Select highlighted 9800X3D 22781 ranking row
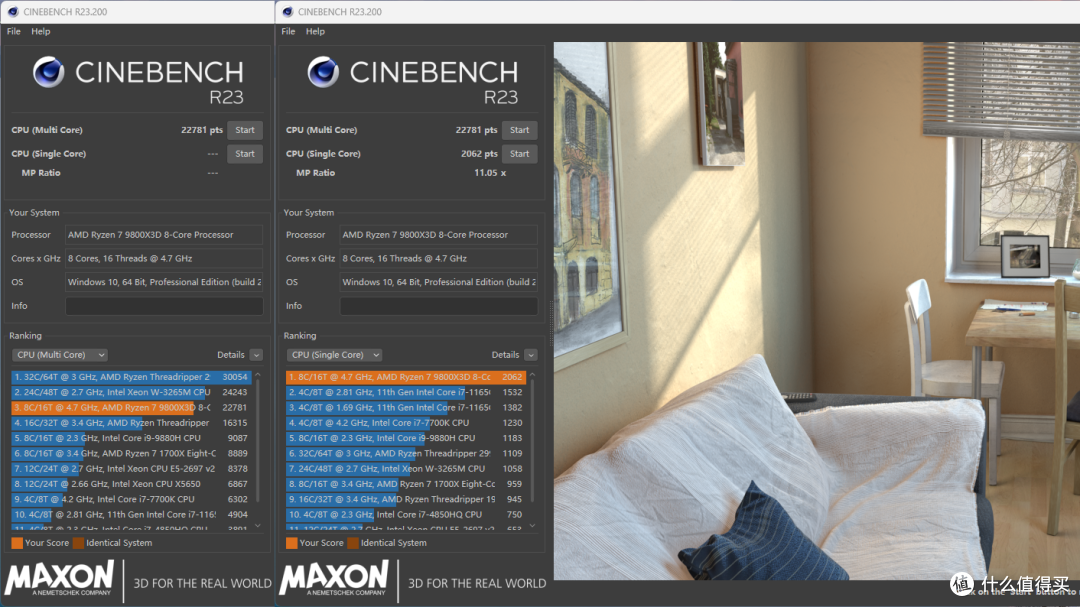This screenshot has height=607, width=1080. click(131, 407)
